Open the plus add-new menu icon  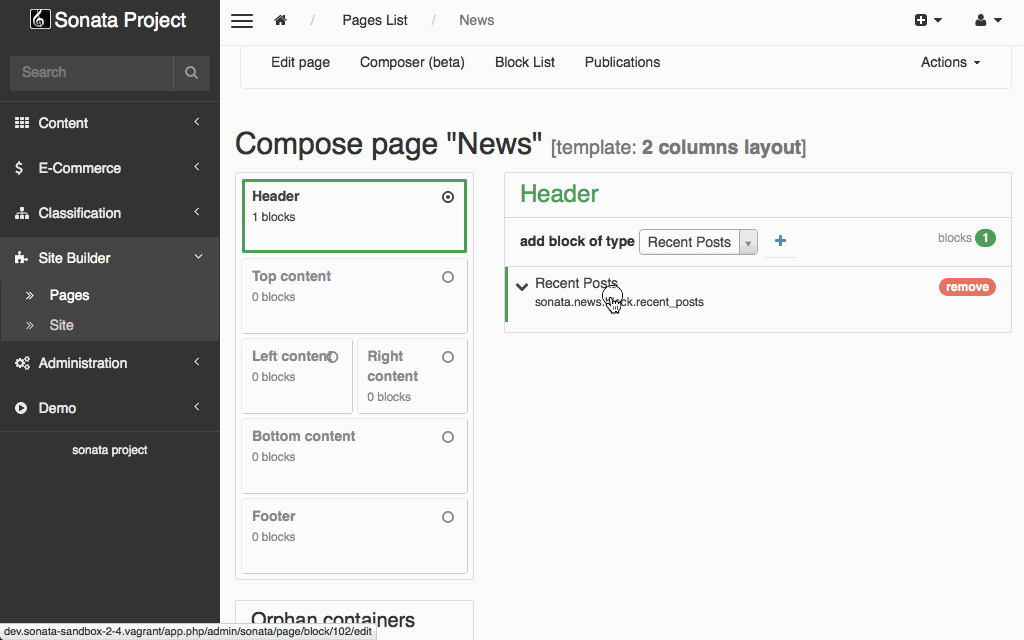[927, 21]
